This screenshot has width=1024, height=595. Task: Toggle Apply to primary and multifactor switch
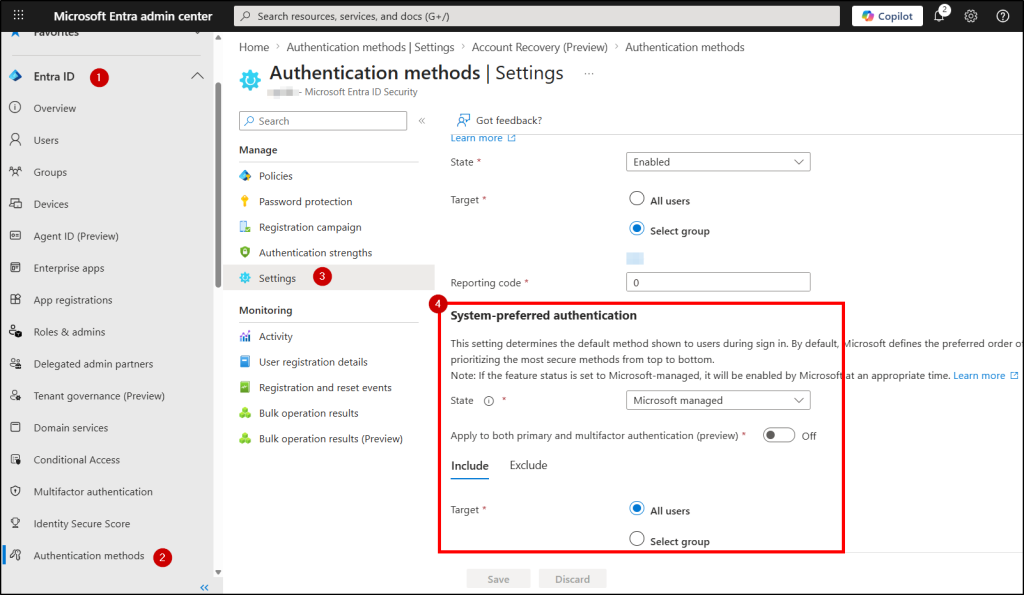click(778, 435)
